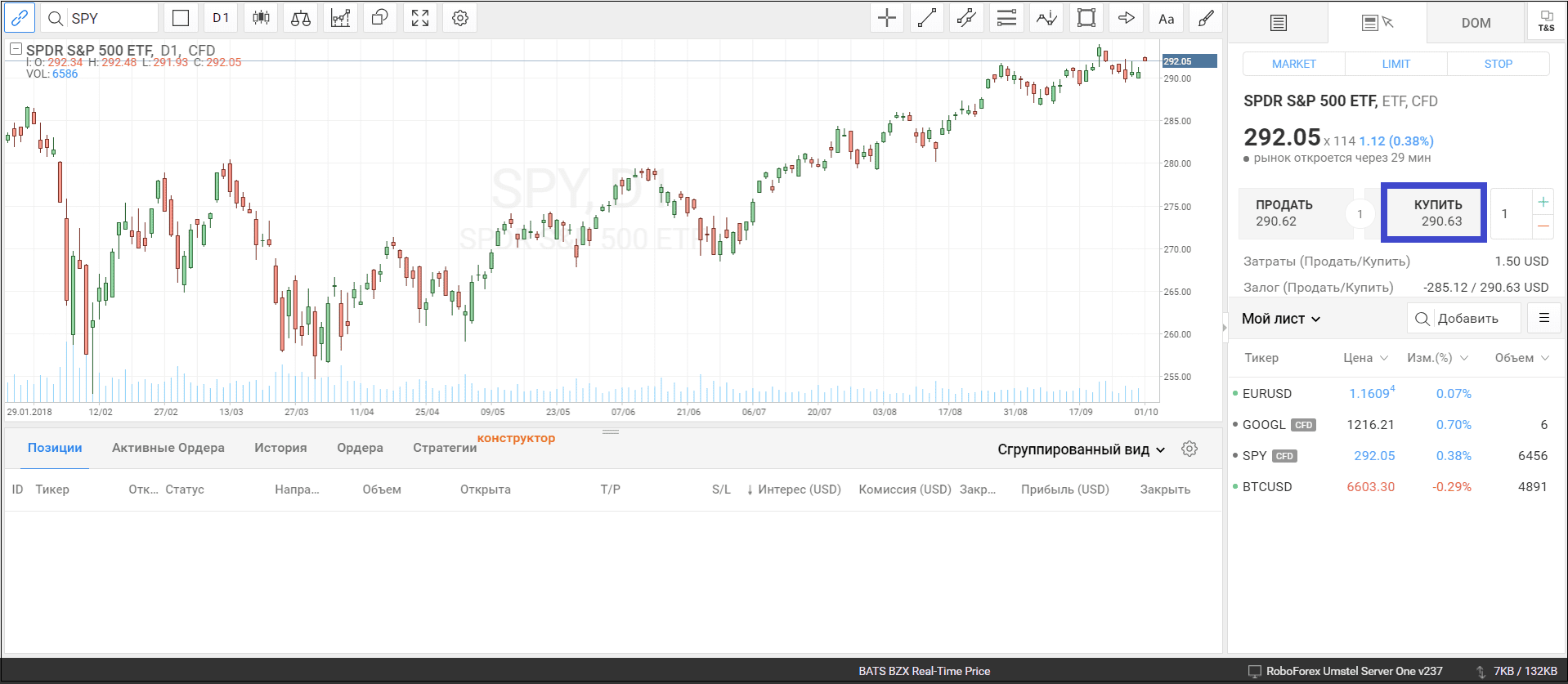Screen dimensions: 1568x684
Task: Select the rectangle shape drawing tool
Action: pyautogui.click(x=1086, y=17)
